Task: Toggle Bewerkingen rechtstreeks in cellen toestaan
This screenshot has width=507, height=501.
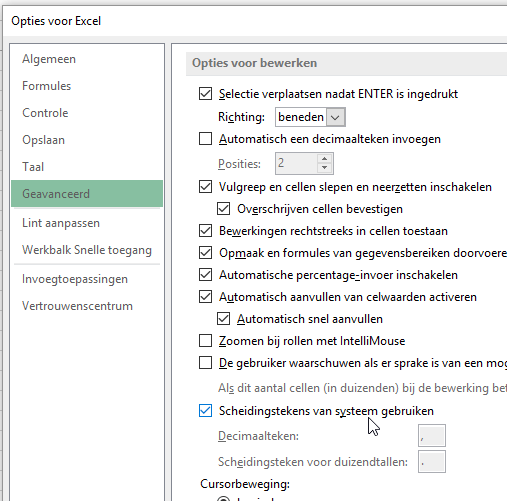Action: (x=205, y=231)
